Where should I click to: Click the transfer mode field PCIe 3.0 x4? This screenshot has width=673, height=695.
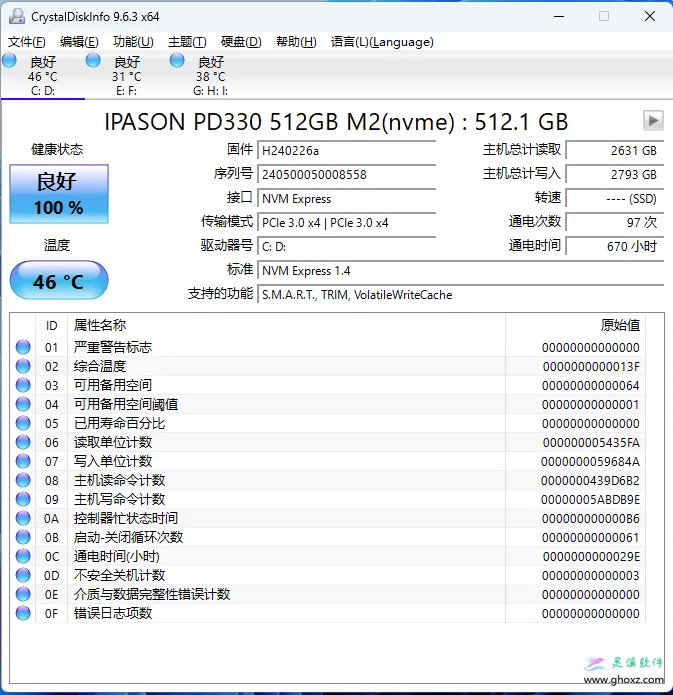pos(347,222)
